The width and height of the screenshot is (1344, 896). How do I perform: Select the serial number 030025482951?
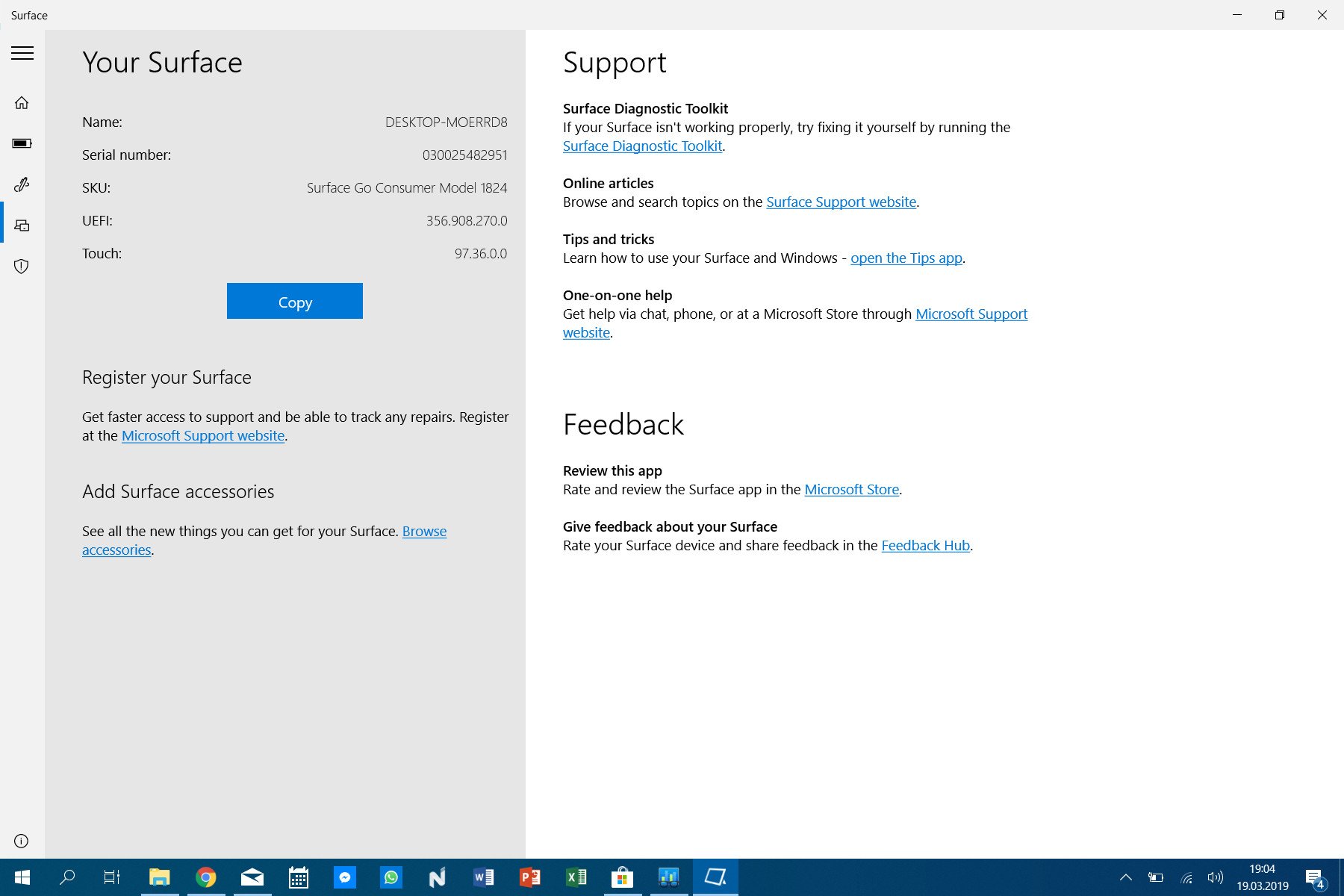464,155
